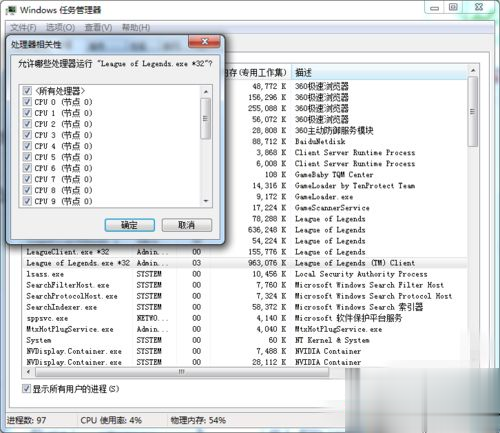Toggle the CPU 5 checkbox

tap(27, 157)
